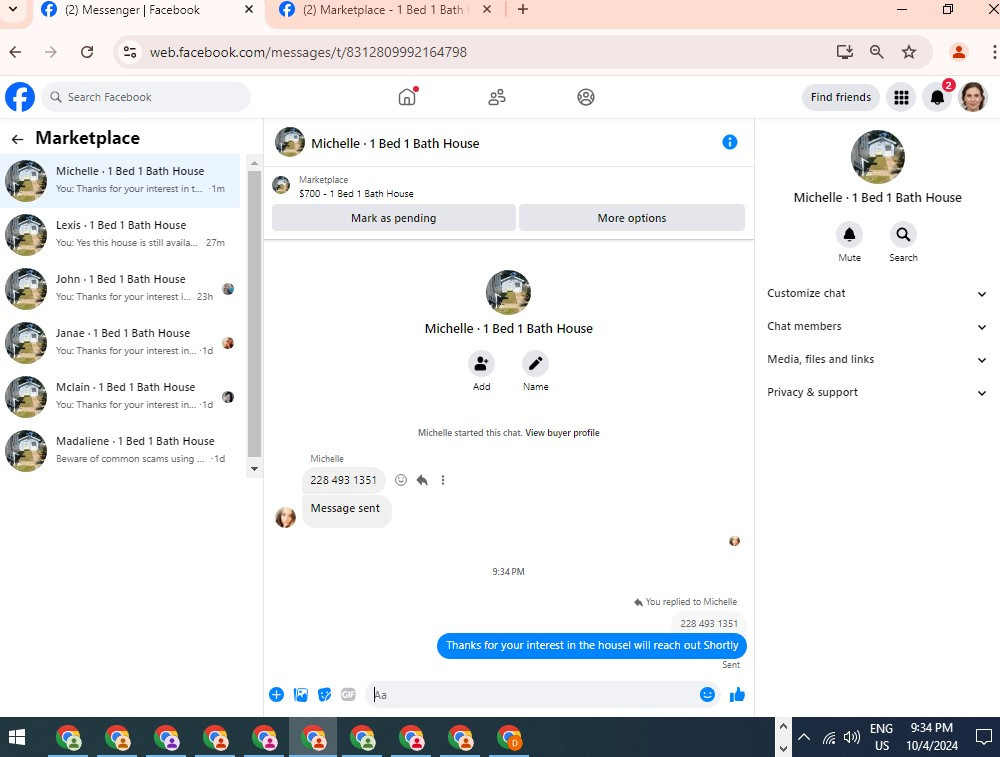
Task: Choose a sticker in the composer
Action: click(325, 695)
